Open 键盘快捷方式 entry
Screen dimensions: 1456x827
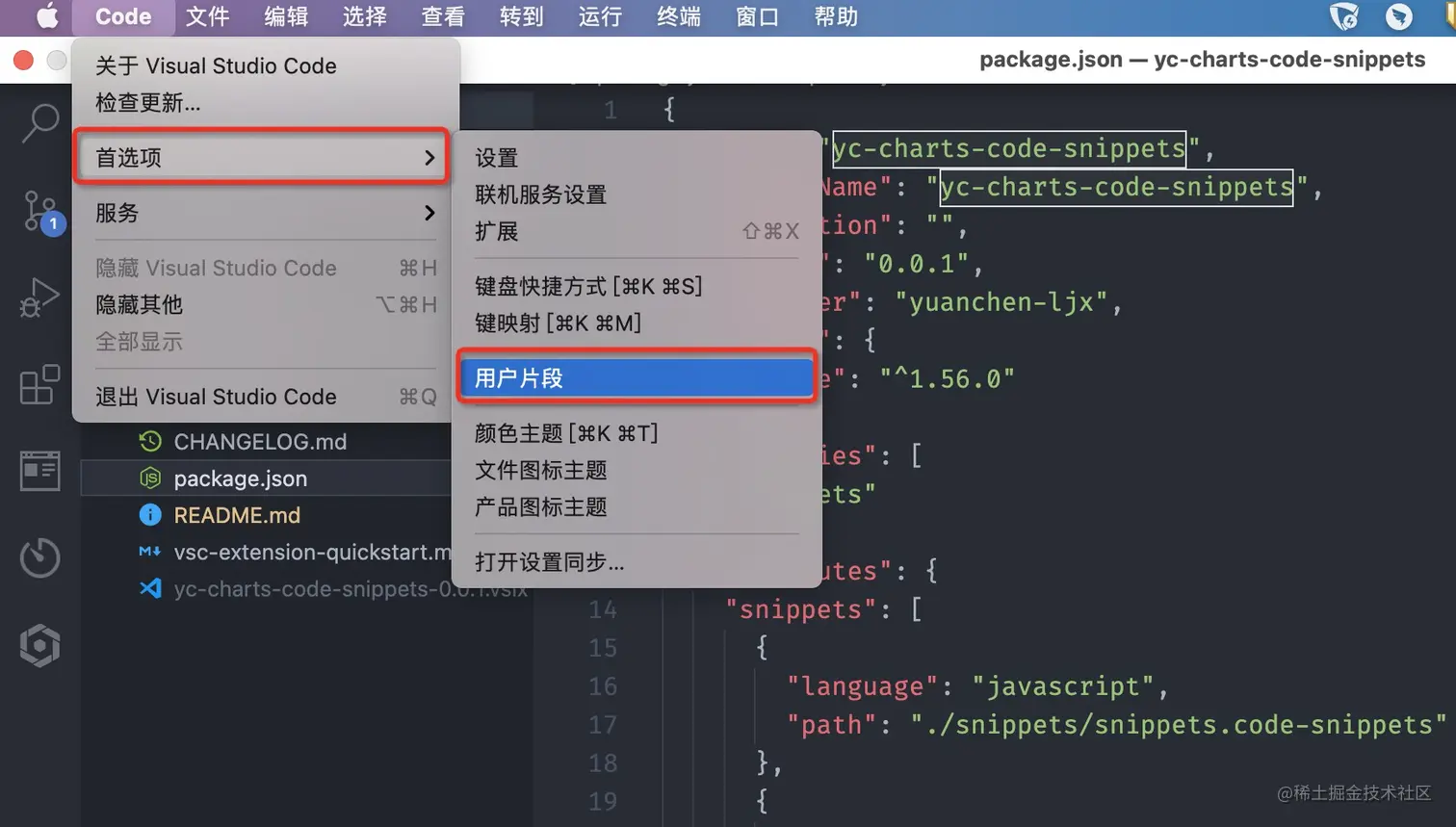(x=637, y=286)
